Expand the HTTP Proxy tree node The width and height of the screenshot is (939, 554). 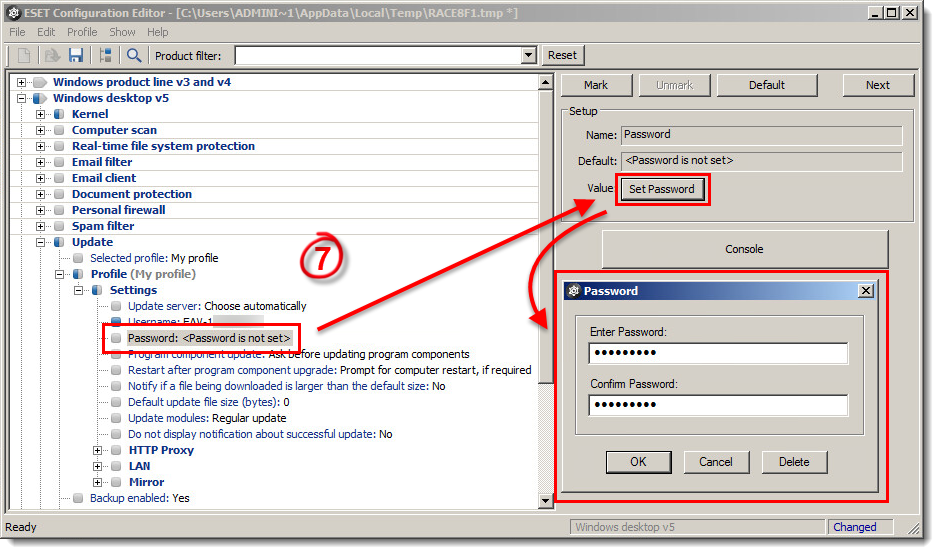click(x=98, y=450)
